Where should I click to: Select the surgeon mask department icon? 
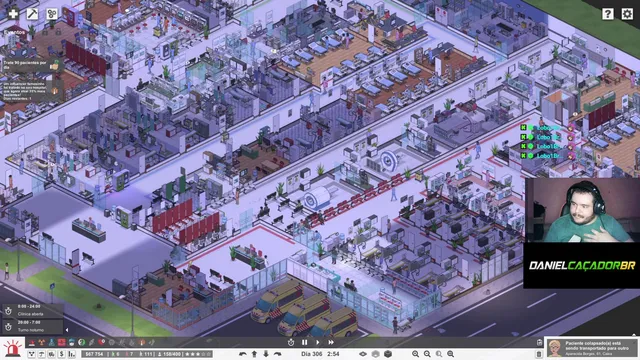pyautogui.click(x=71, y=342)
